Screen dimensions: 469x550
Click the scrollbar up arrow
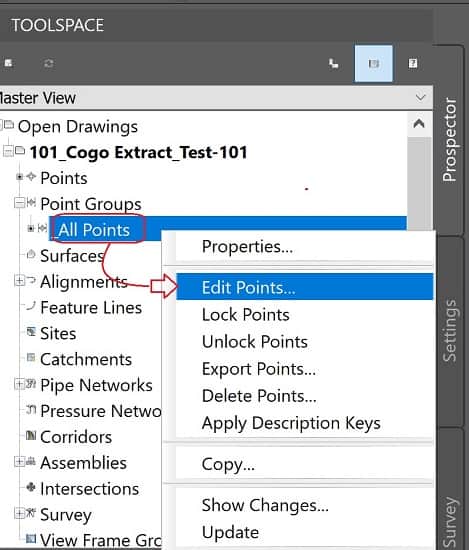point(419,124)
